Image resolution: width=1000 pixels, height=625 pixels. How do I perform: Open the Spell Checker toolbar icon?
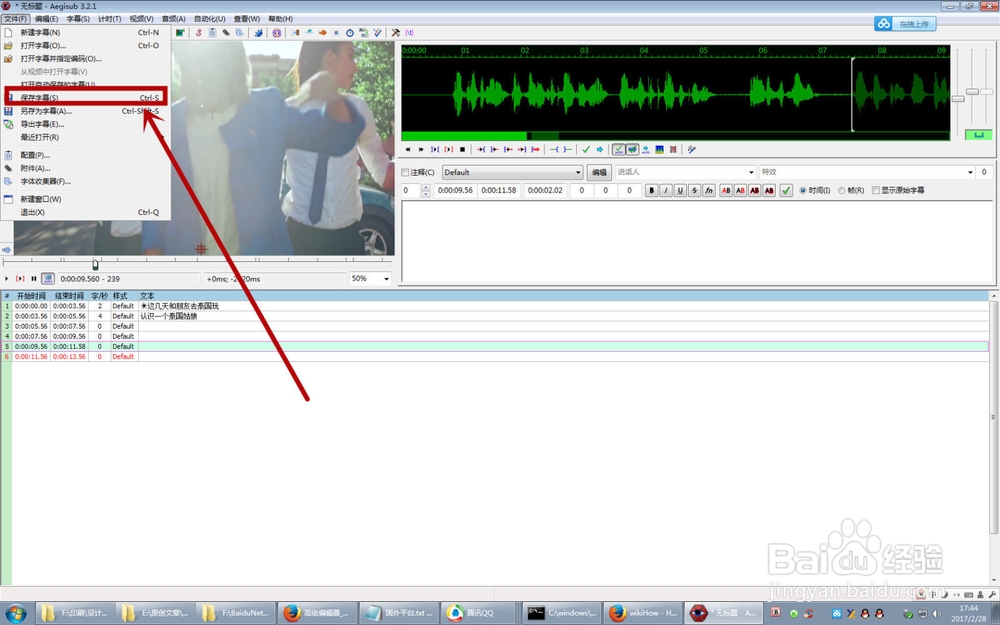[378, 33]
